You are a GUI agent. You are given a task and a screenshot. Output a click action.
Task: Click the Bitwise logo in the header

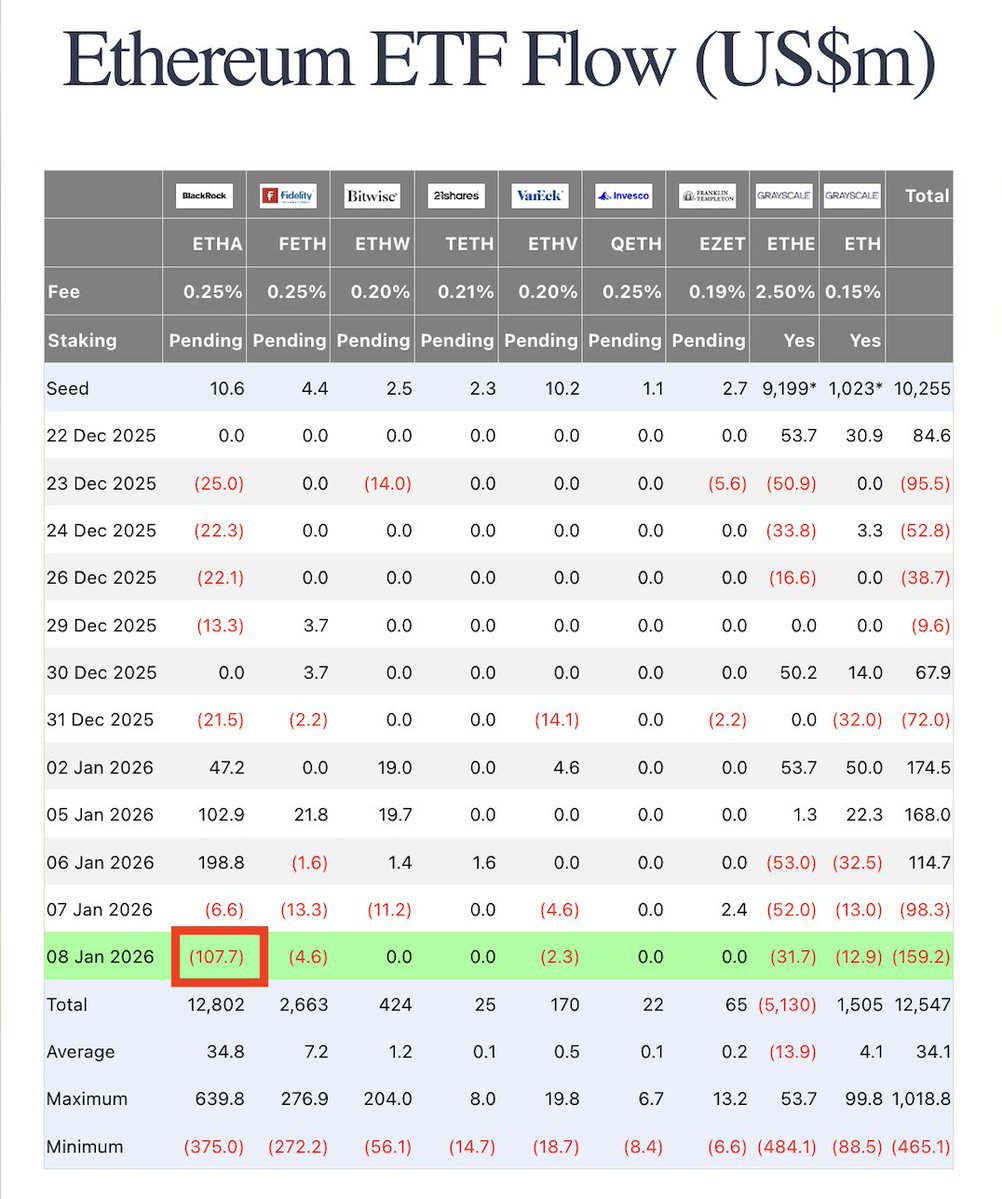click(372, 196)
